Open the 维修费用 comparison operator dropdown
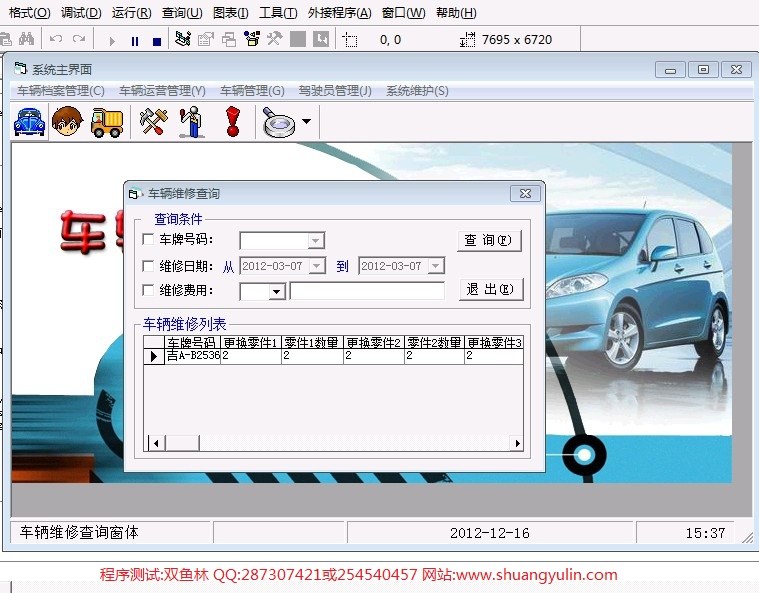 tap(276, 291)
